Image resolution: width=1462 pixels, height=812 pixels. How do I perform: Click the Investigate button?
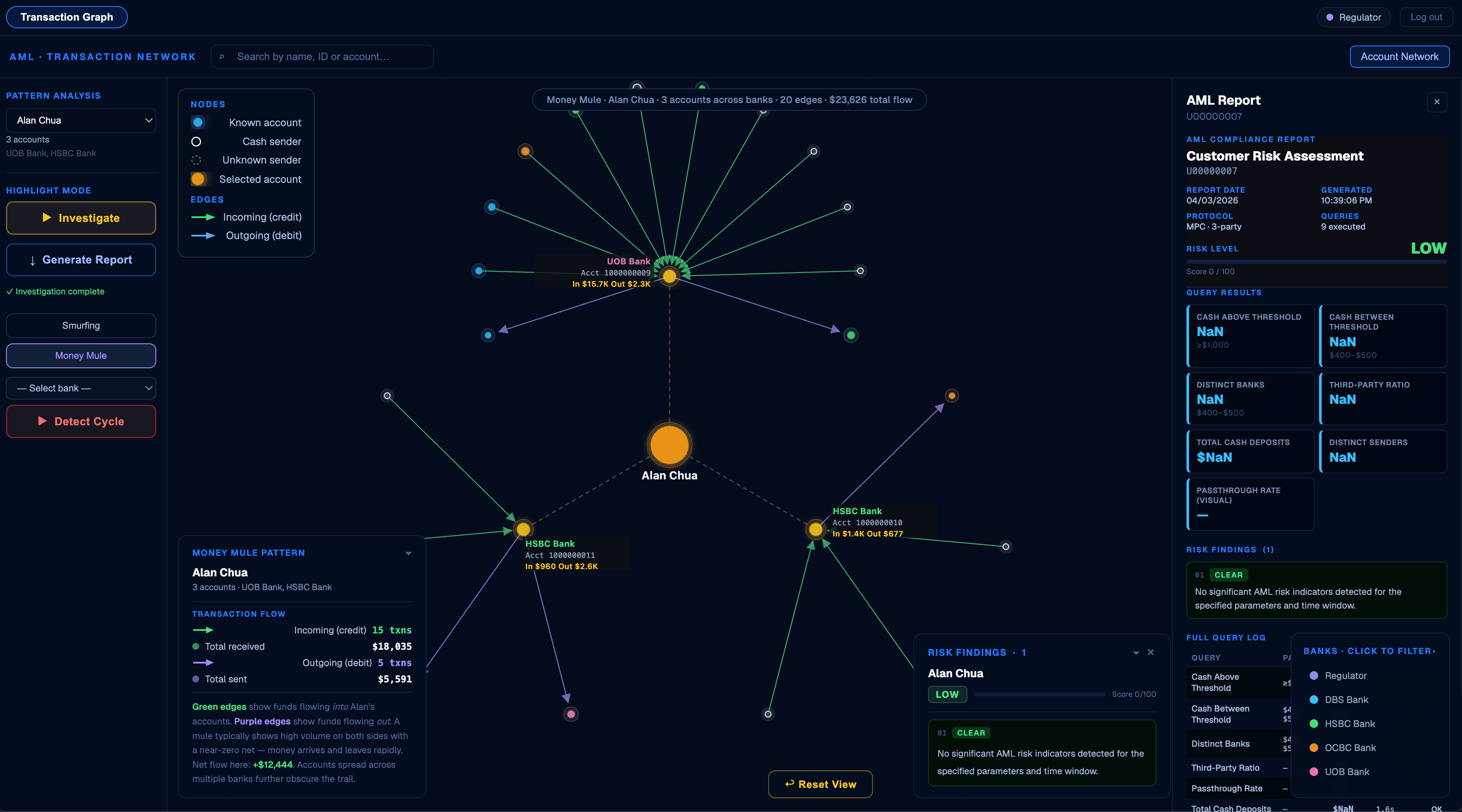(x=81, y=218)
